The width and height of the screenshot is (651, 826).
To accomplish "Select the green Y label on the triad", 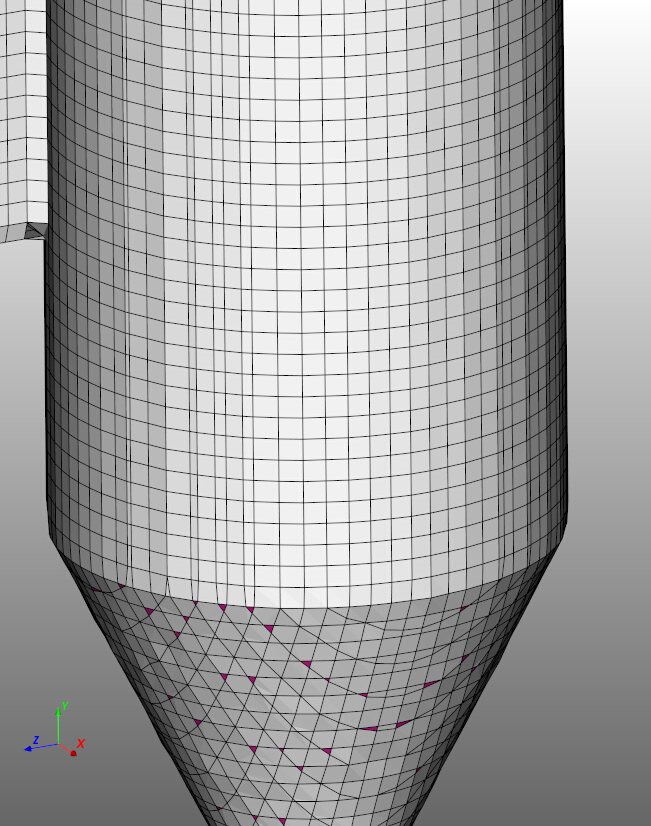I will [x=64, y=706].
